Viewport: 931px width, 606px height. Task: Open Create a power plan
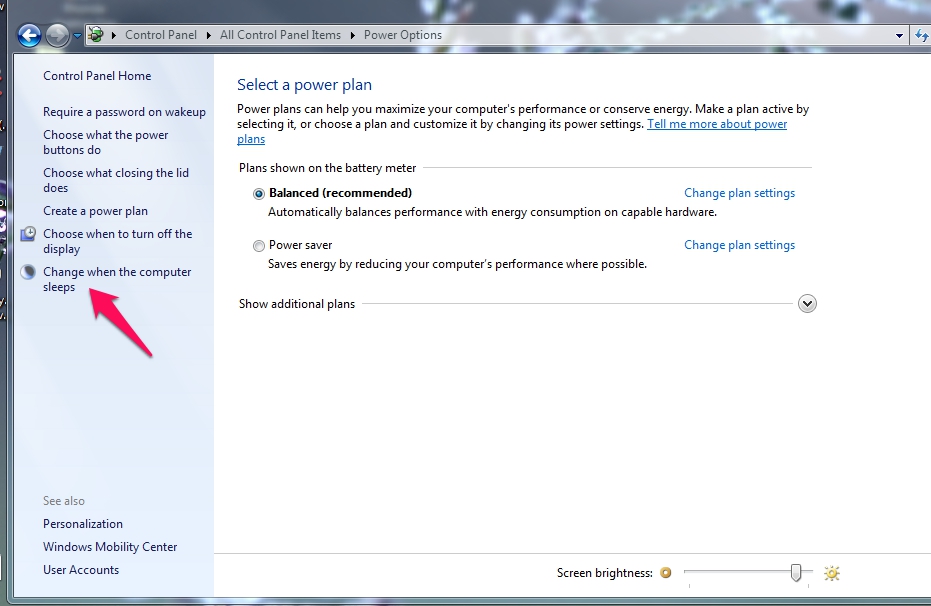coord(95,211)
